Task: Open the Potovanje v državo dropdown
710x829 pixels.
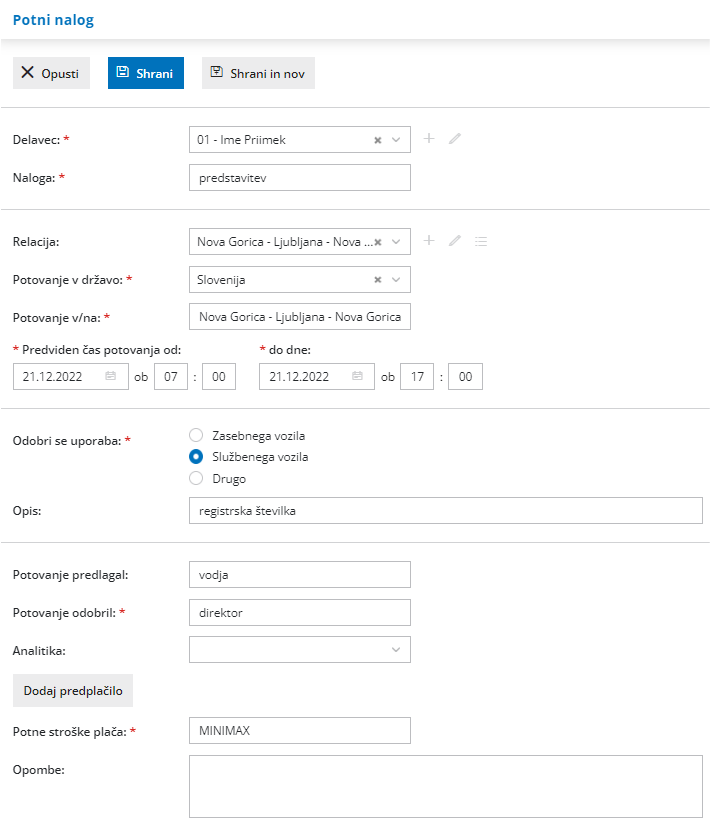Action: point(396,280)
